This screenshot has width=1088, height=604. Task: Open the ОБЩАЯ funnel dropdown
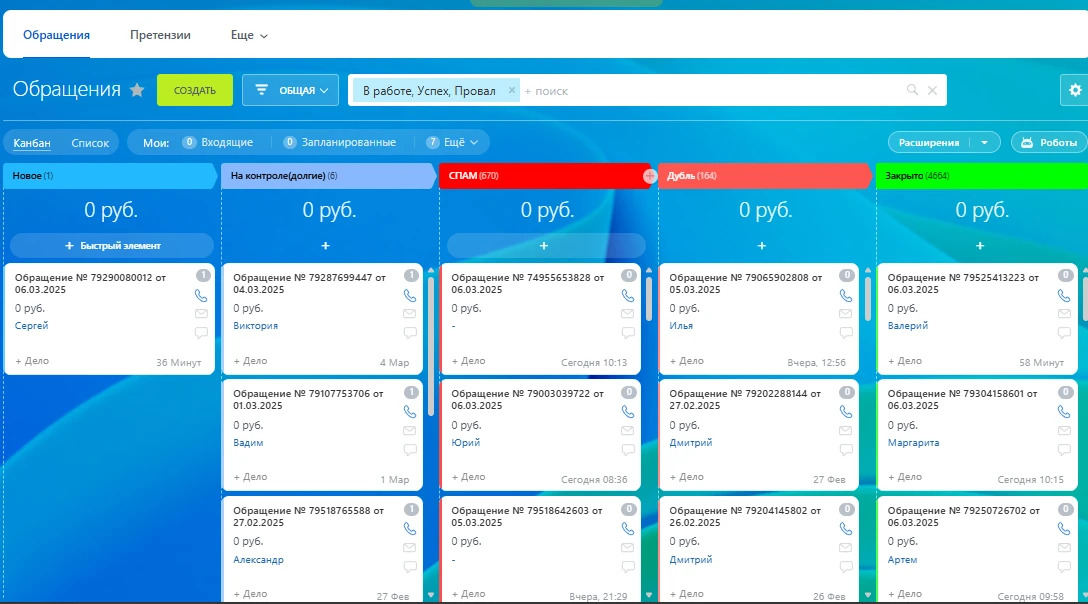[290, 90]
